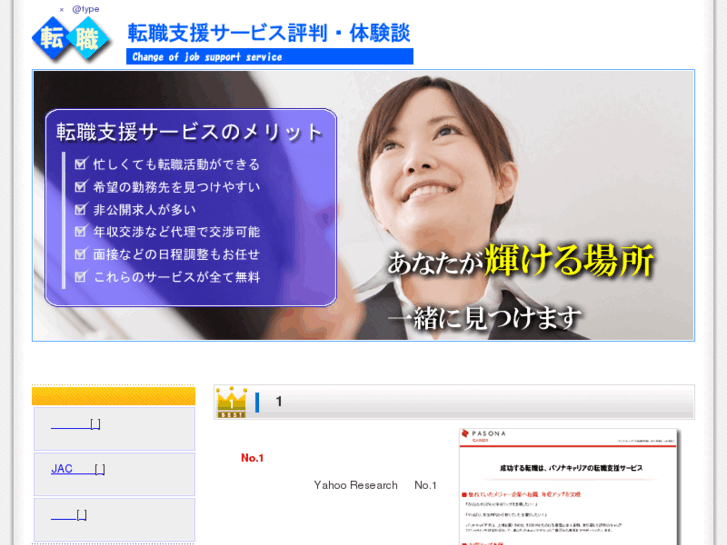The image size is (727, 545).
Task: Click the 転職支援サービスのメリット heading in banner
Action: pyautogui.click(x=189, y=132)
